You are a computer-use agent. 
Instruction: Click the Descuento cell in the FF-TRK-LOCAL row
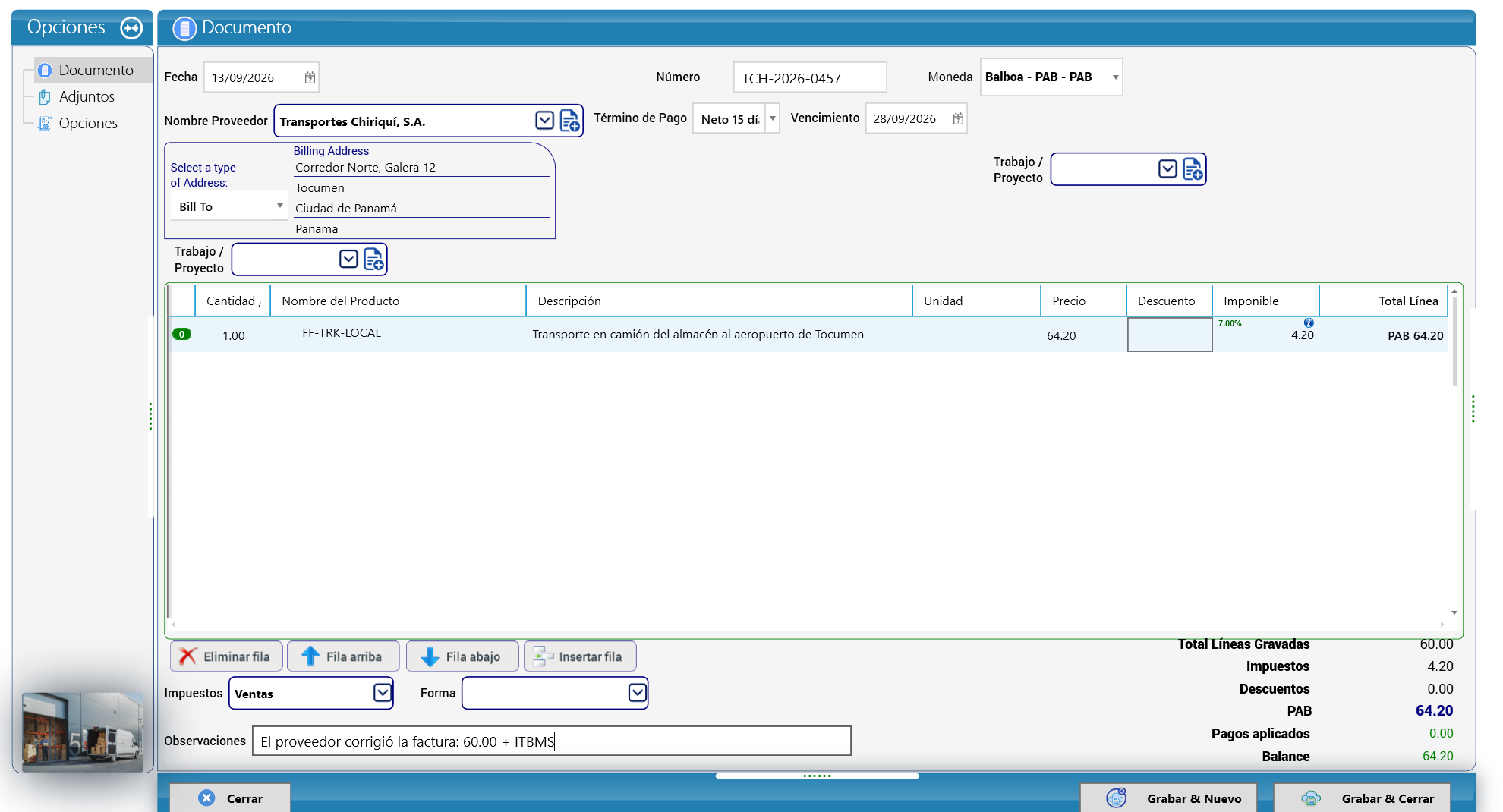[x=1170, y=335]
